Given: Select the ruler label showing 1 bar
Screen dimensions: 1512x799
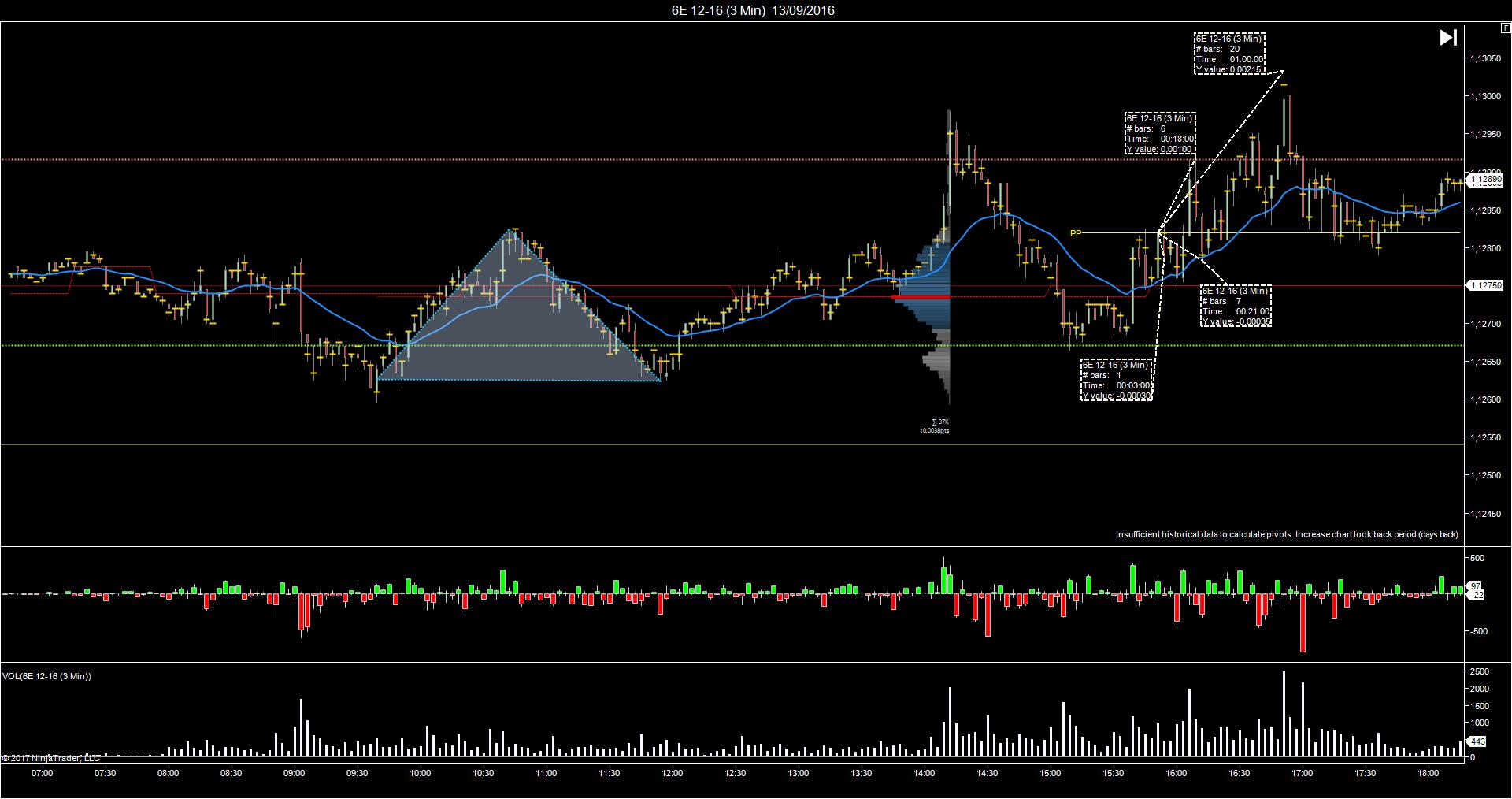Looking at the screenshot, I should point(1117,380).
